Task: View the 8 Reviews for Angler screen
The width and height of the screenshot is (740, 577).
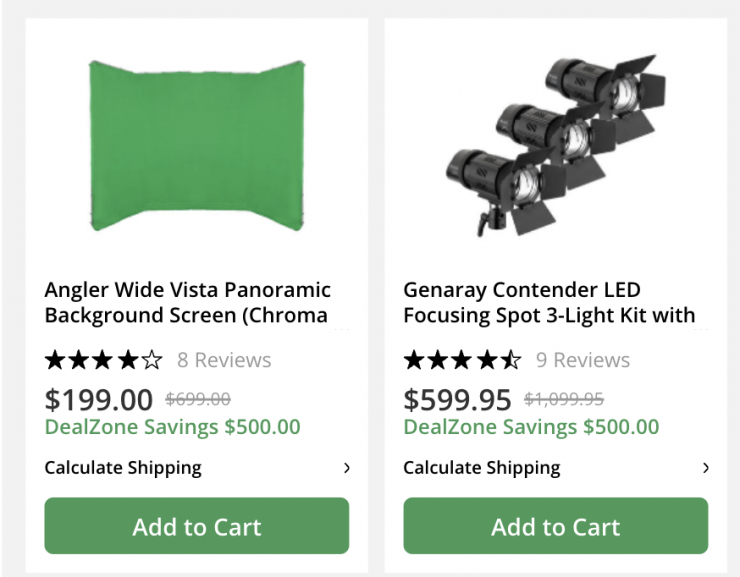Action: (224, 360)
